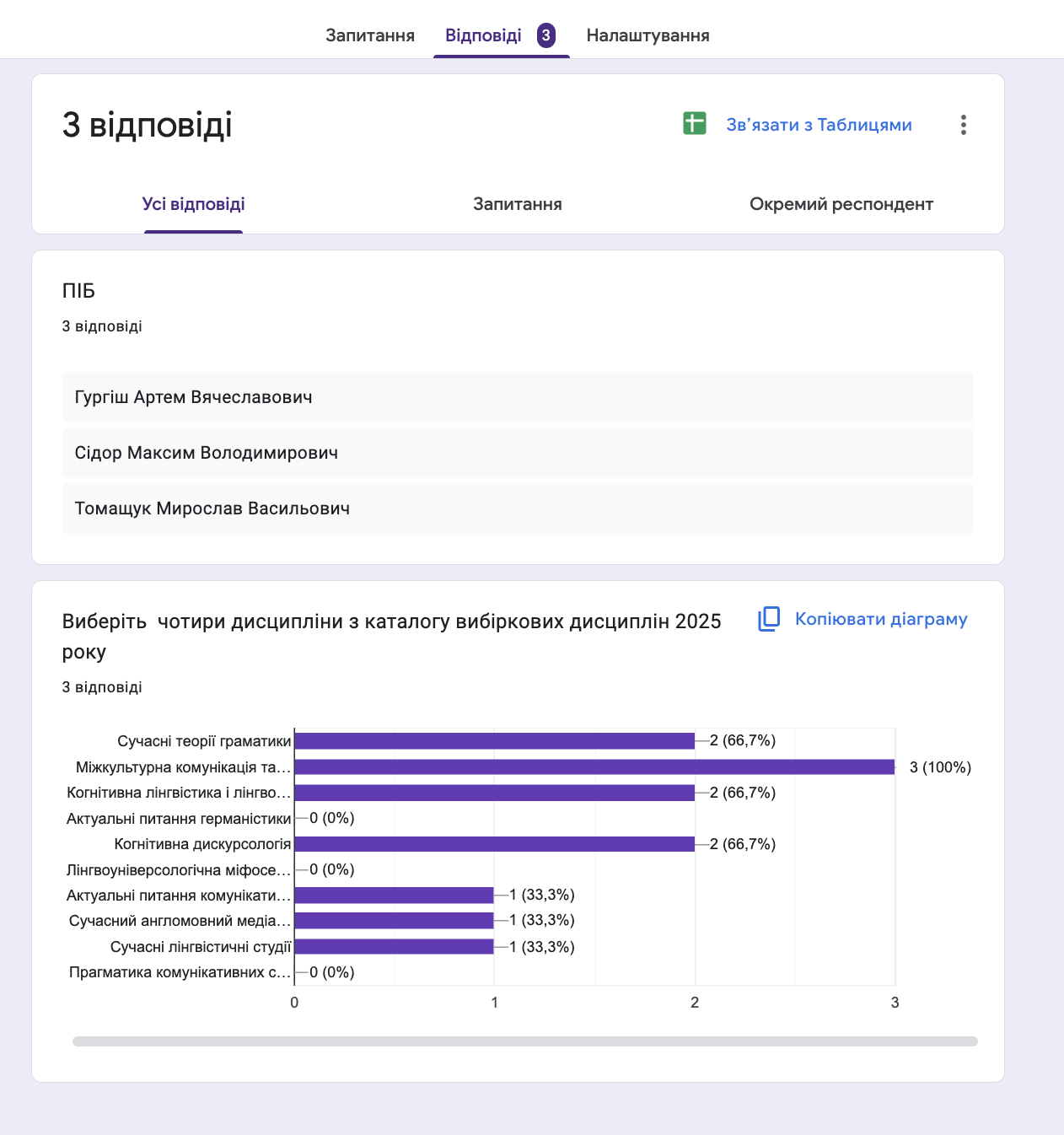Click the Сучасні теорії граматики bar
Viewport: 1064px width, 1135px height.
click(494, 741)
